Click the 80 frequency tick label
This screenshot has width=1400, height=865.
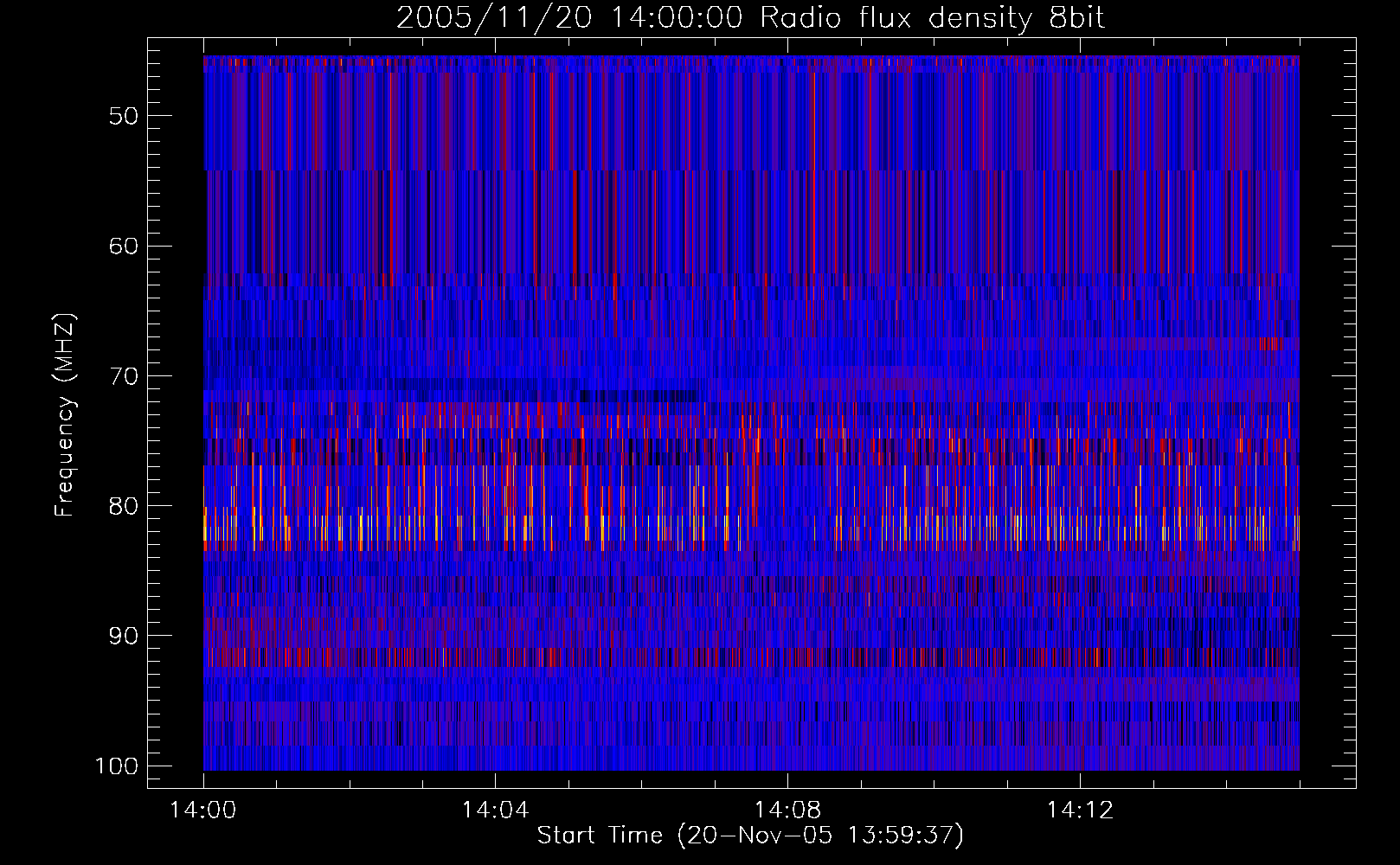(124, 506)
